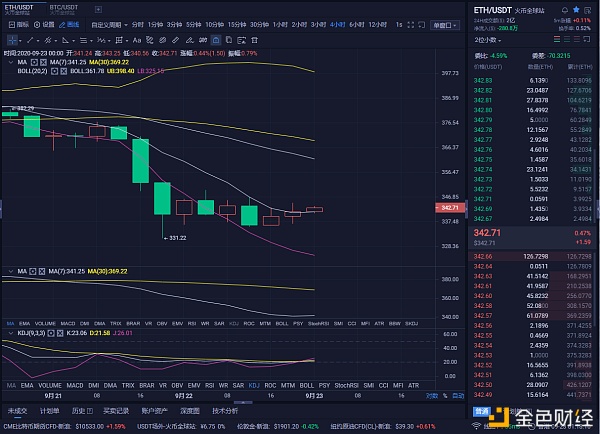Open the 2位小数 decimals dropdown
Viewport: 600px width, 434px height.
tap(488, 40)
